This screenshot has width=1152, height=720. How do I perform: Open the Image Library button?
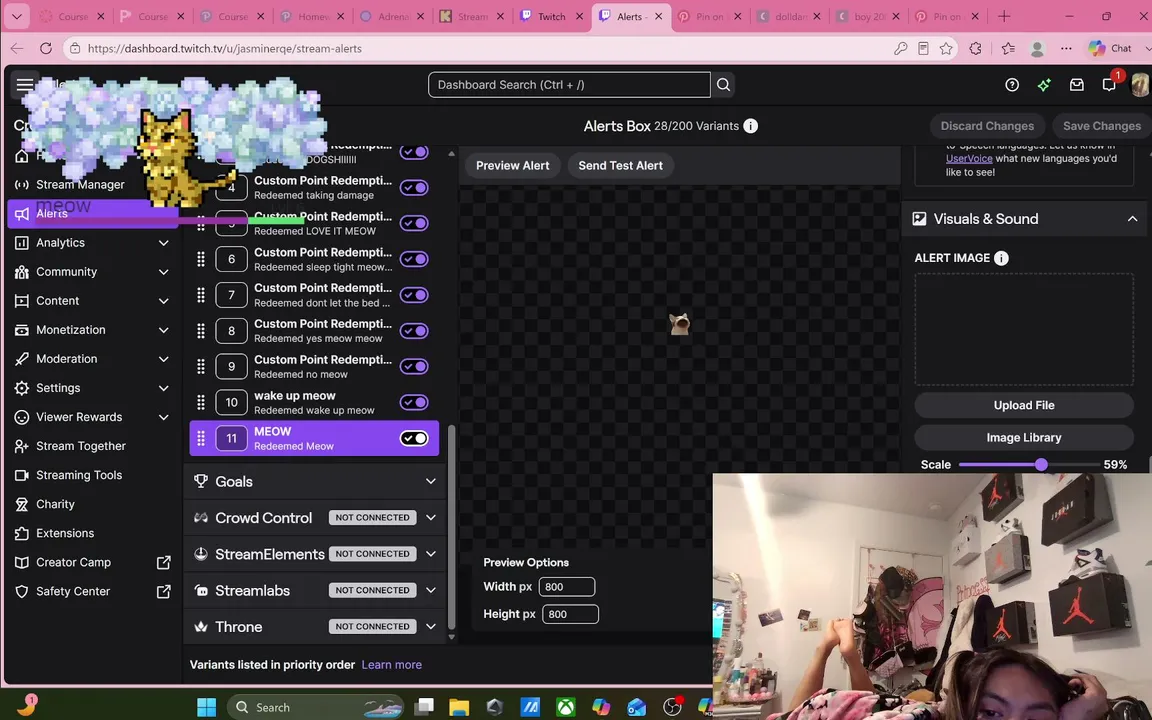coord(1023,438)
